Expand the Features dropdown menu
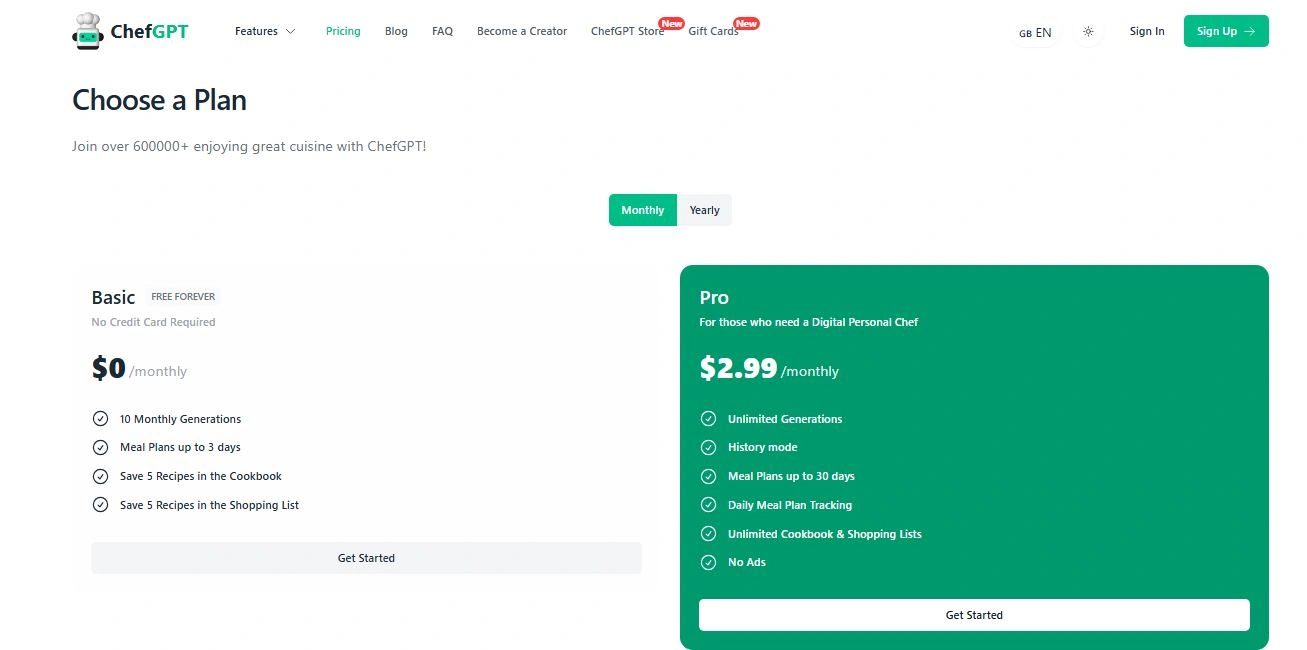Viewport: 1307px width, 650px height. point(265,31)
